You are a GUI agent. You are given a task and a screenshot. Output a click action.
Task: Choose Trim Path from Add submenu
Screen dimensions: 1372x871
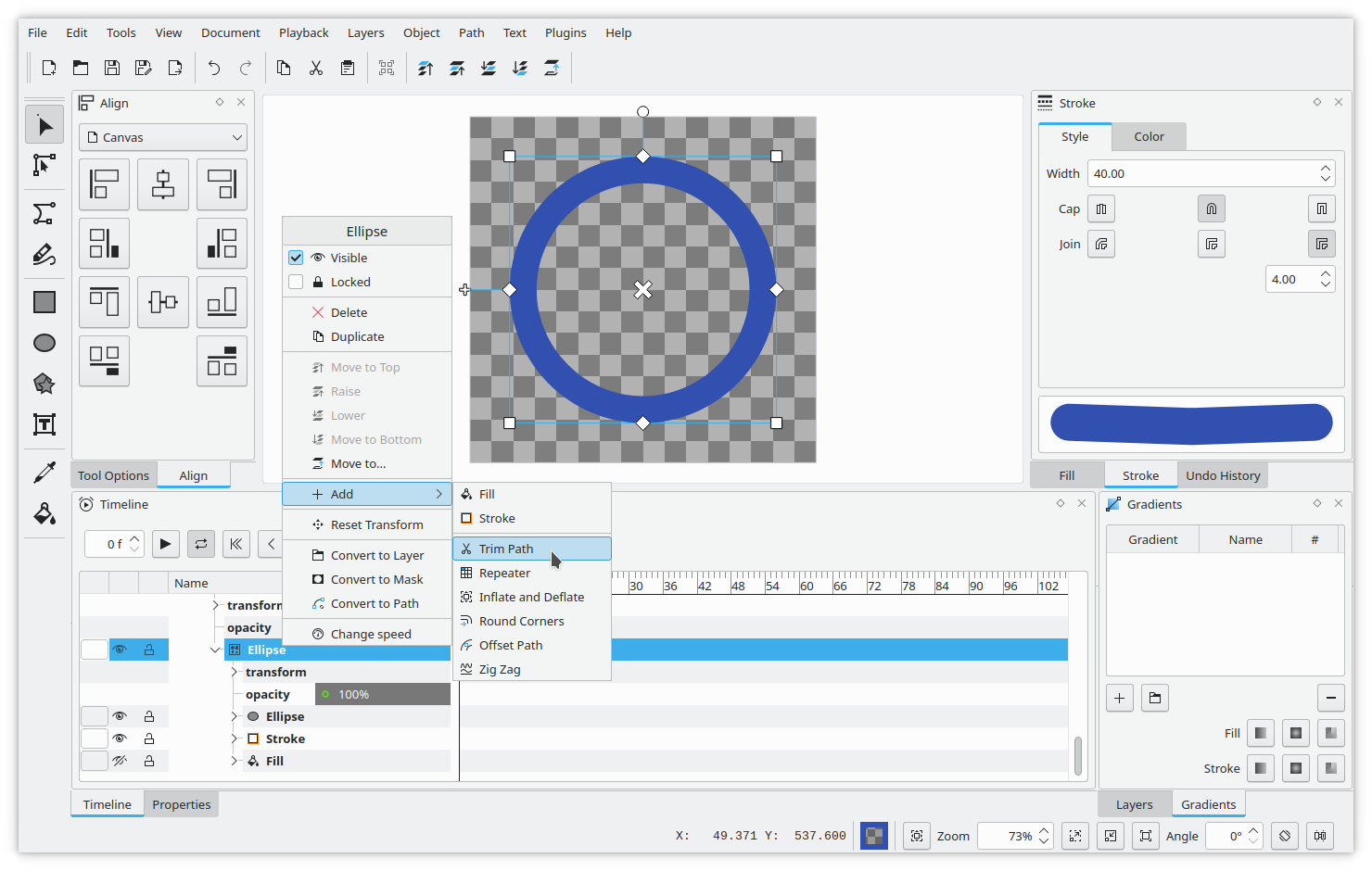[x=532, y=549]
